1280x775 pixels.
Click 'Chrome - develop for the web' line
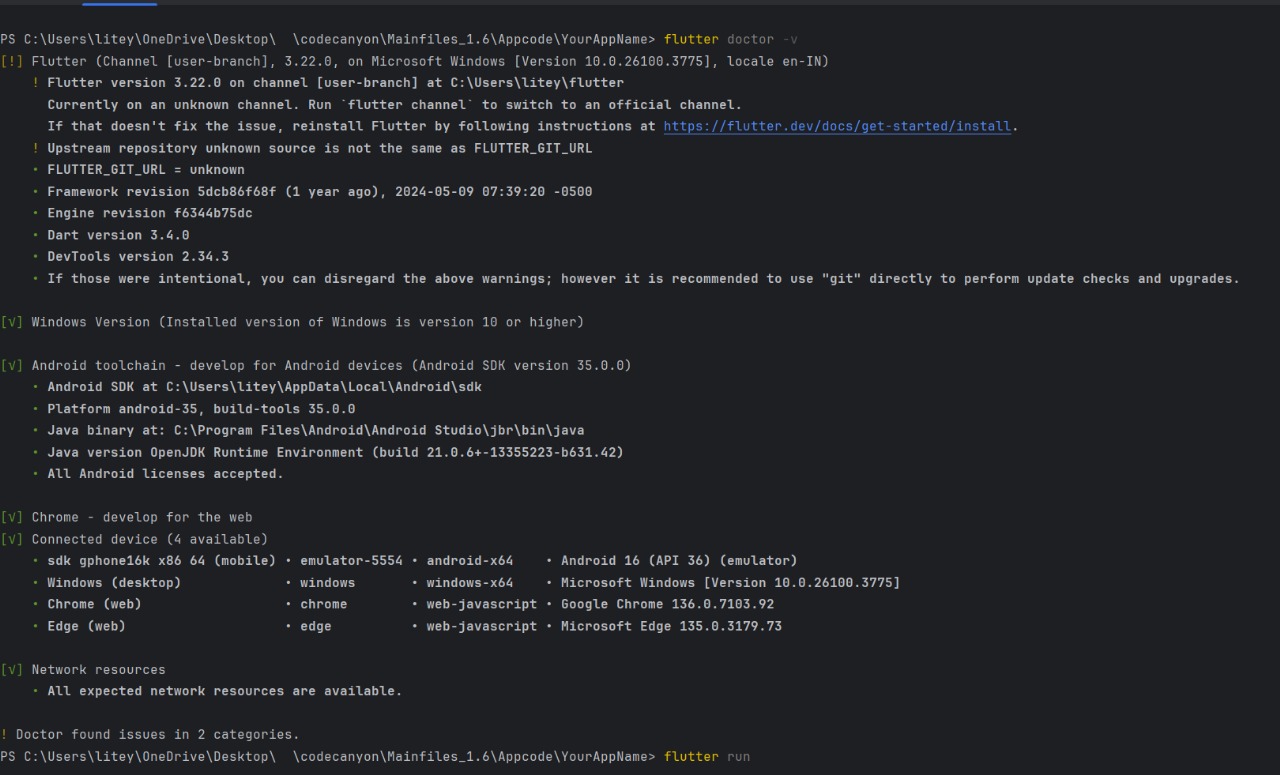126,517
